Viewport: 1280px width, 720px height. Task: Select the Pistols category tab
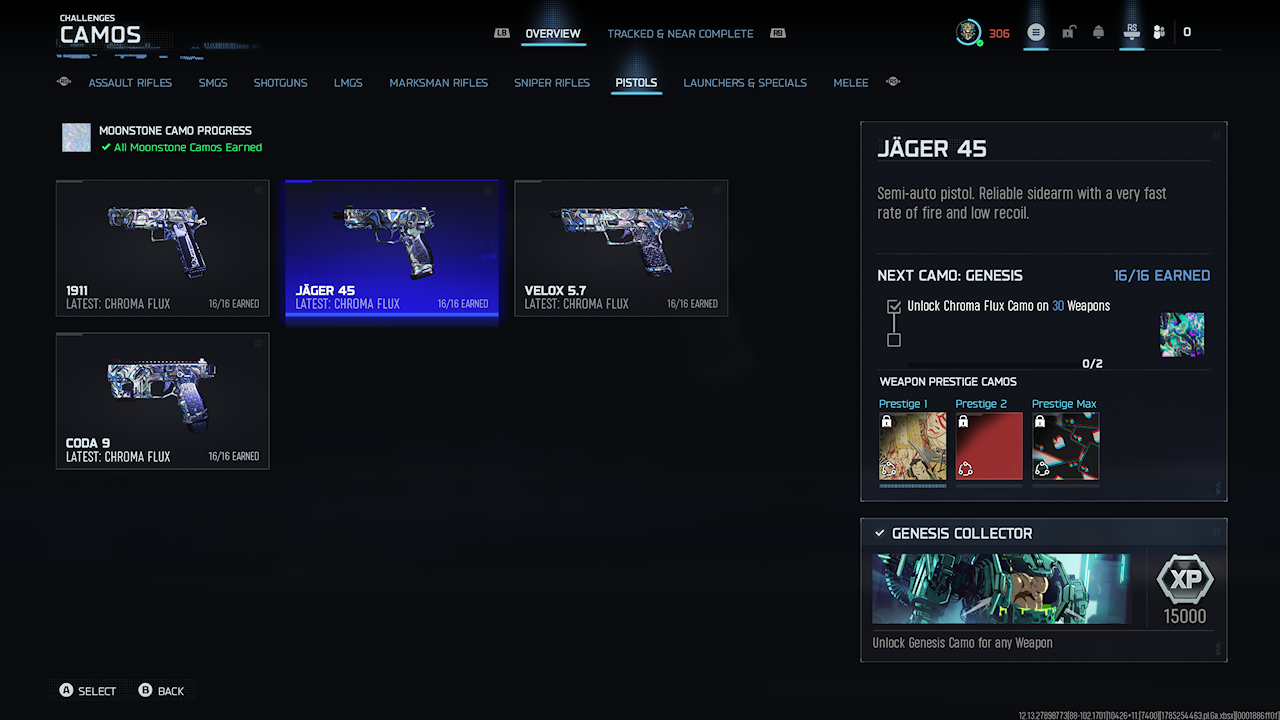[636, 83]
